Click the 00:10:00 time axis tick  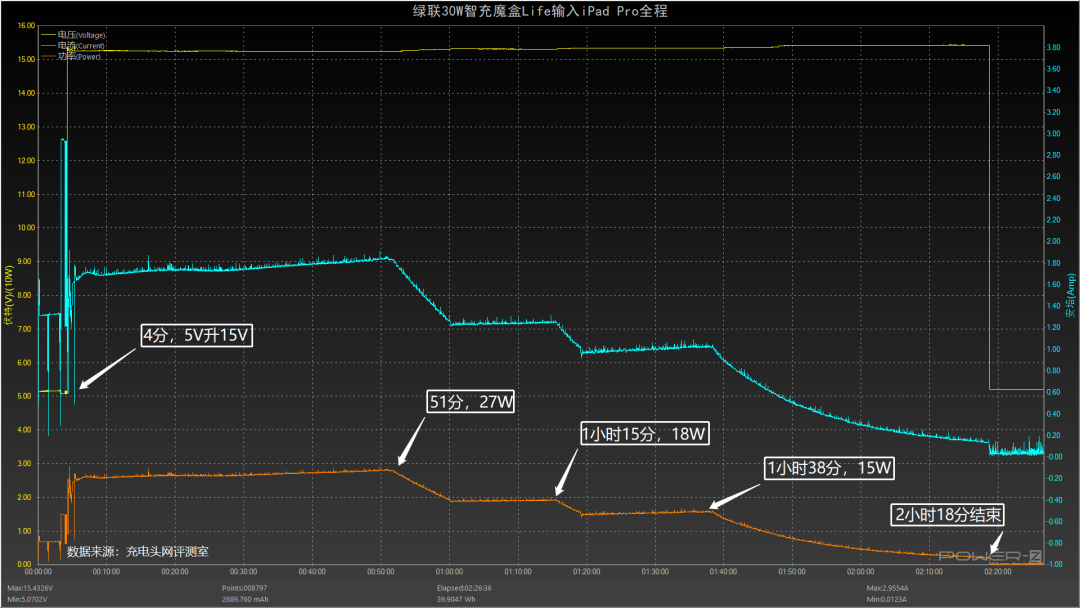(x=107, y=572)
